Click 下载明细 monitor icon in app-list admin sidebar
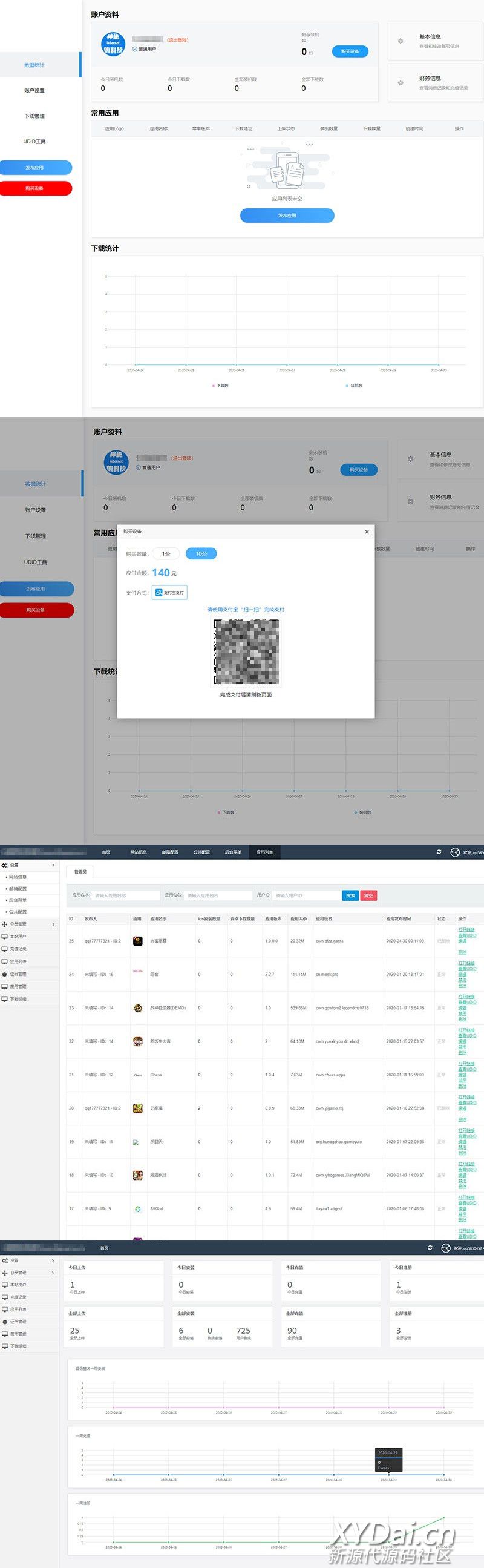The height and width of the screenshot is (1568, 484). coord(5,999)
